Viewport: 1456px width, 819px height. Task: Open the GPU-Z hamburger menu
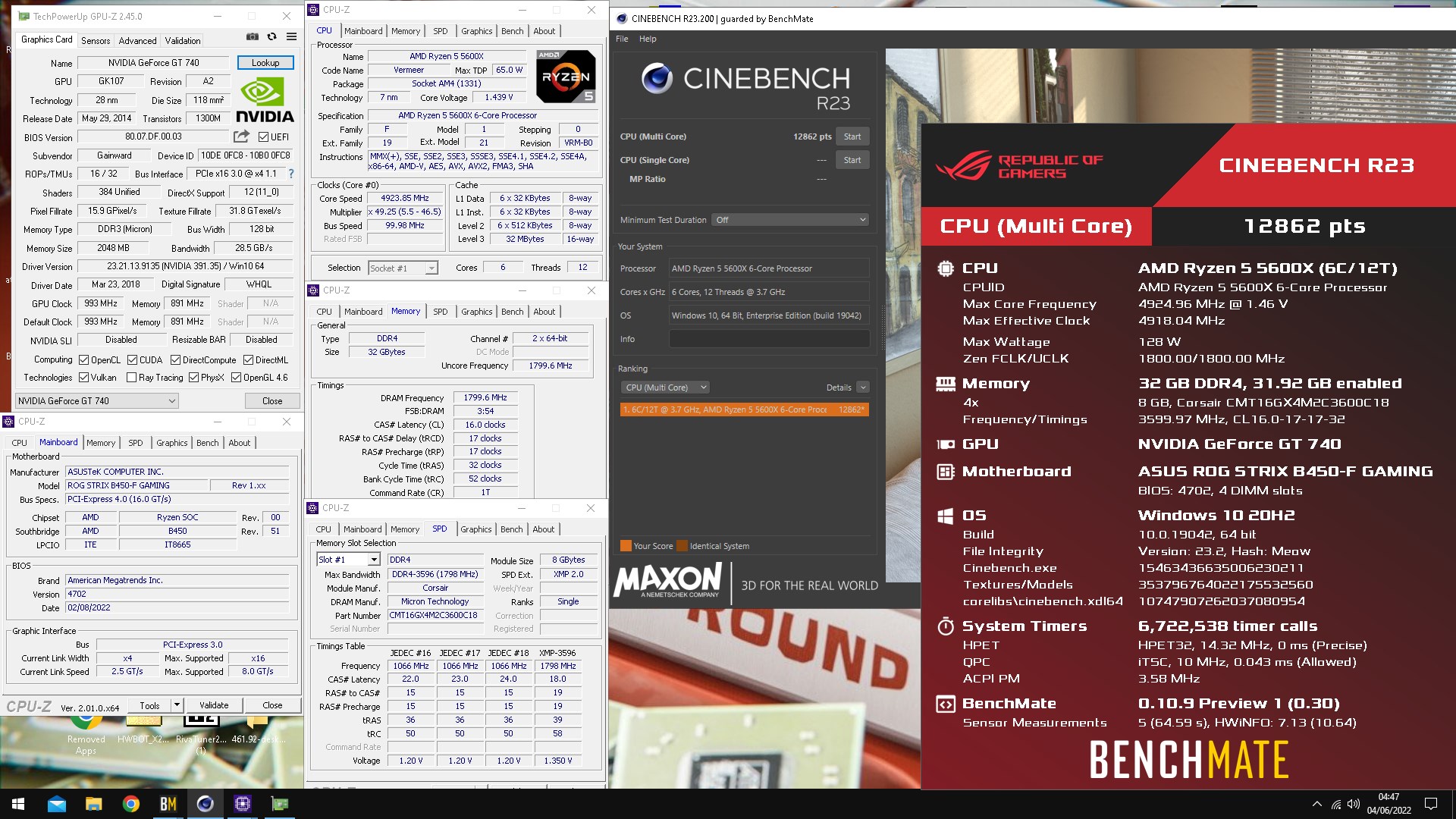point(291,36)
